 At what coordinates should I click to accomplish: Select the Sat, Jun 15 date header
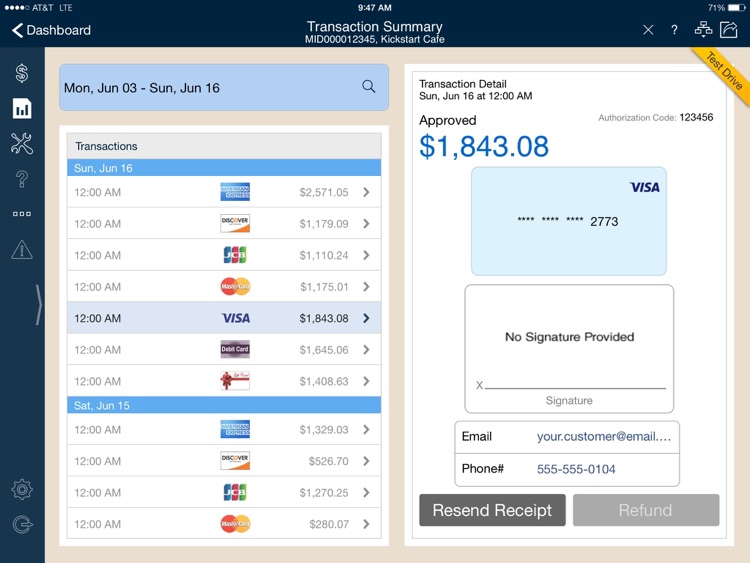[x=224, y=405]
